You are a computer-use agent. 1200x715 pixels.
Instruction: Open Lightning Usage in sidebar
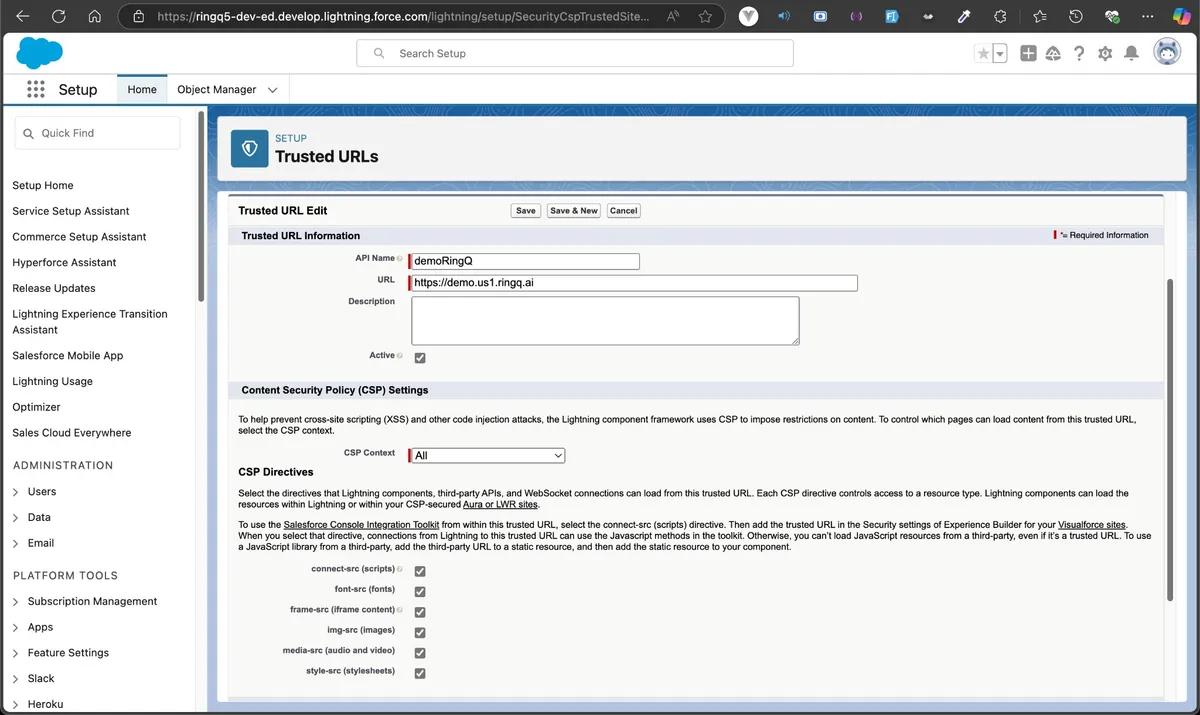coord(52,381)
